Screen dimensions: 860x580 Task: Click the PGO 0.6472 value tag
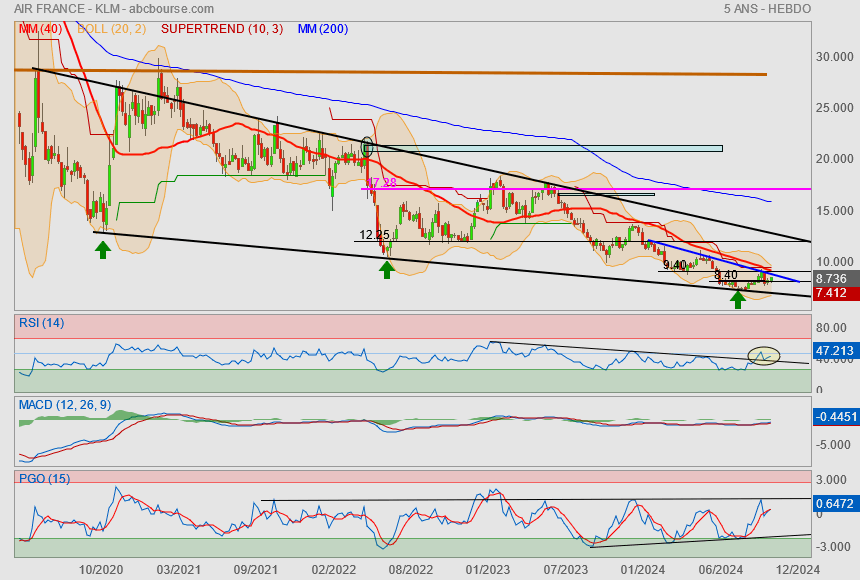pos(834,503)
